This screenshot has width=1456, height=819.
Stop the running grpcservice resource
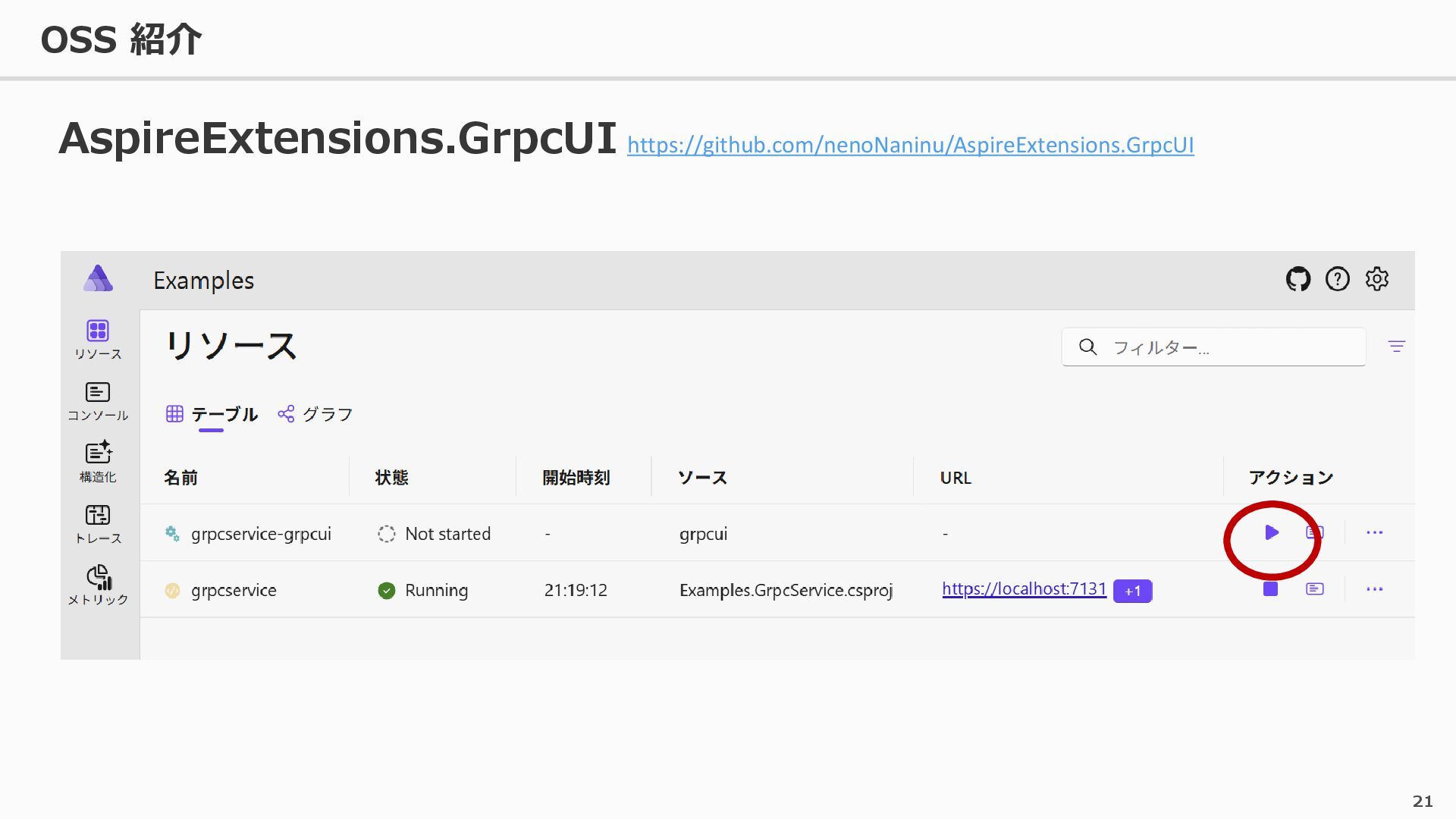(x=1270, y=589)
